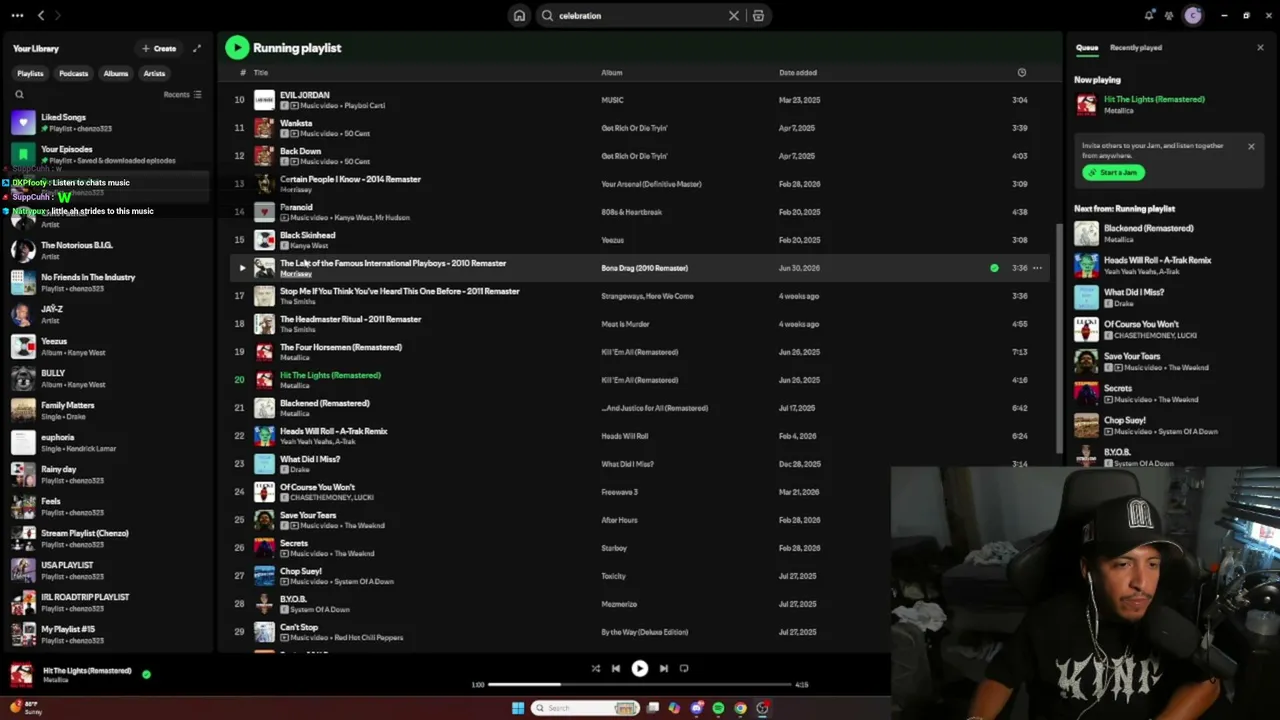Open the three-dot app menu

point(17,15)
